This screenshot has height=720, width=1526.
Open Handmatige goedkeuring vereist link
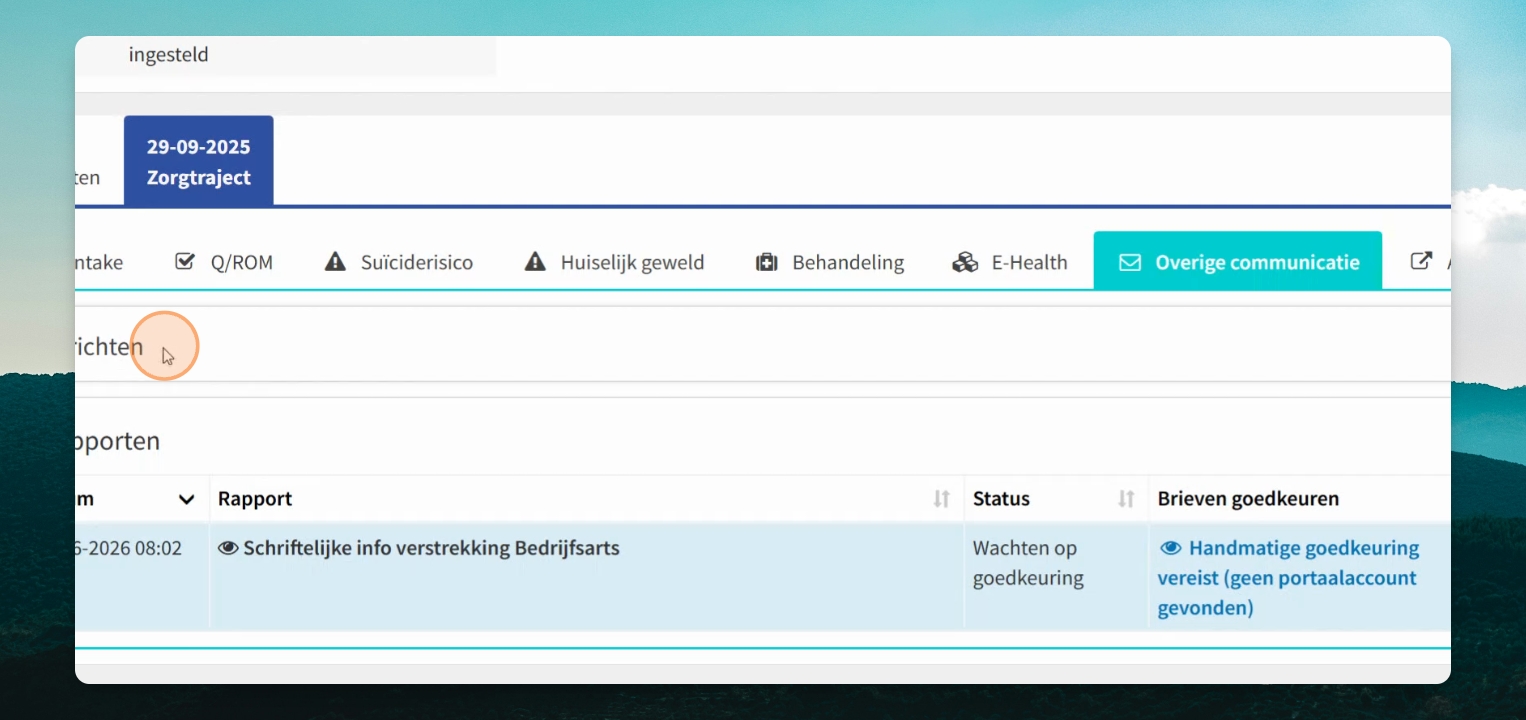click(1289, 578)
